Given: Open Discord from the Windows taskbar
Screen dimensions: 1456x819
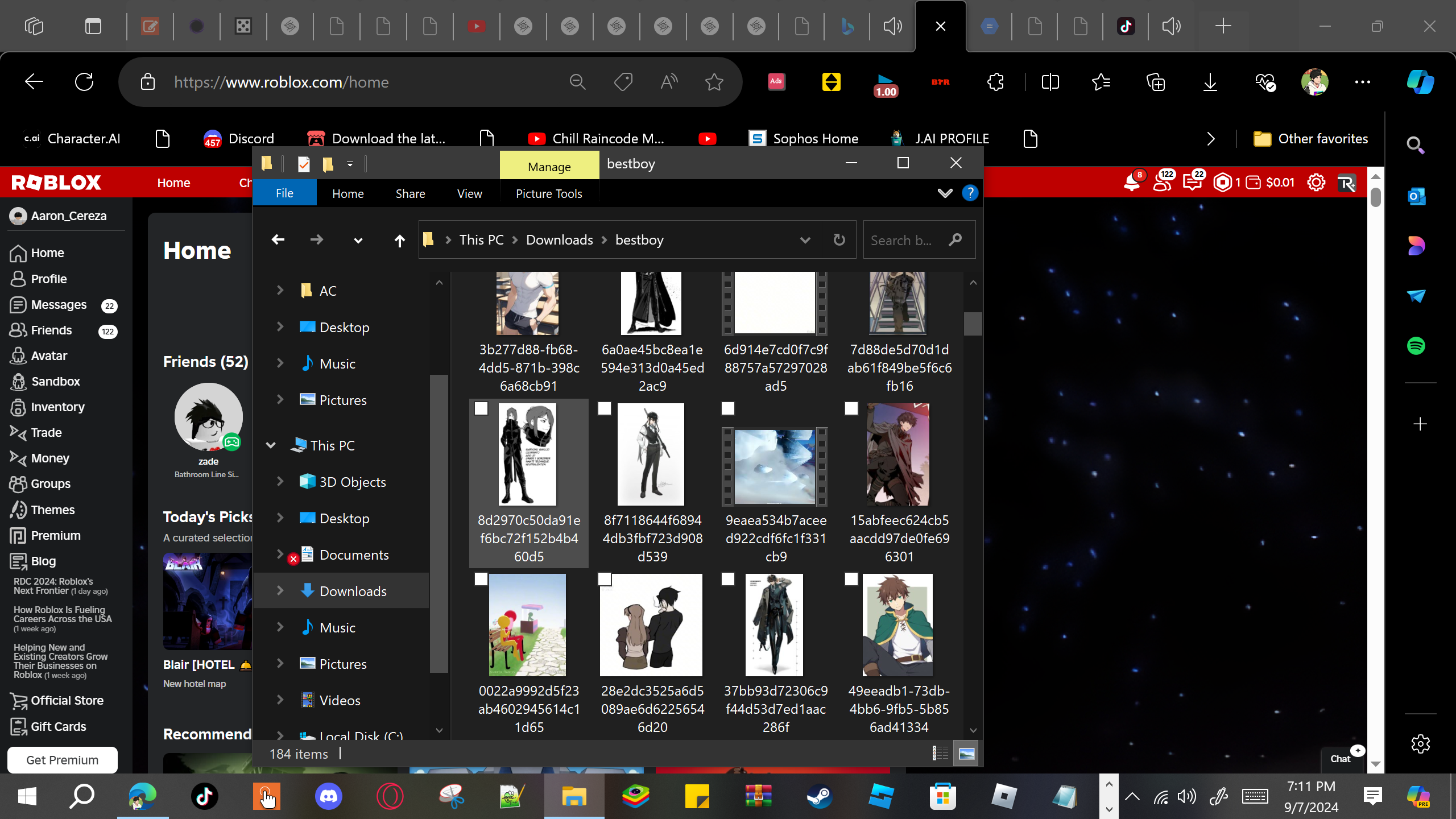Looking at the screenshot, I should 329,796.
